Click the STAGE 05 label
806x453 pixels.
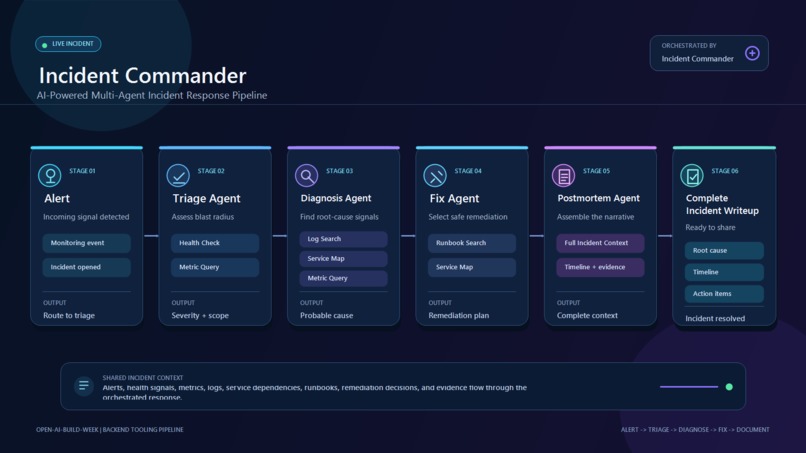(x=596, y=171)
